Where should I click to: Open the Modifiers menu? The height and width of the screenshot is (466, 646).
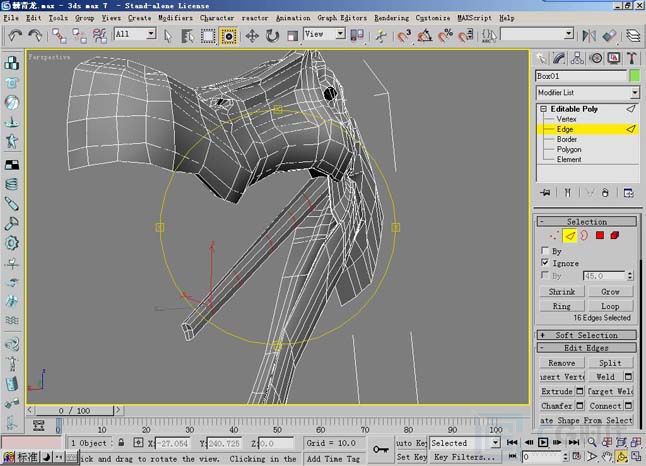pos(176,18)
